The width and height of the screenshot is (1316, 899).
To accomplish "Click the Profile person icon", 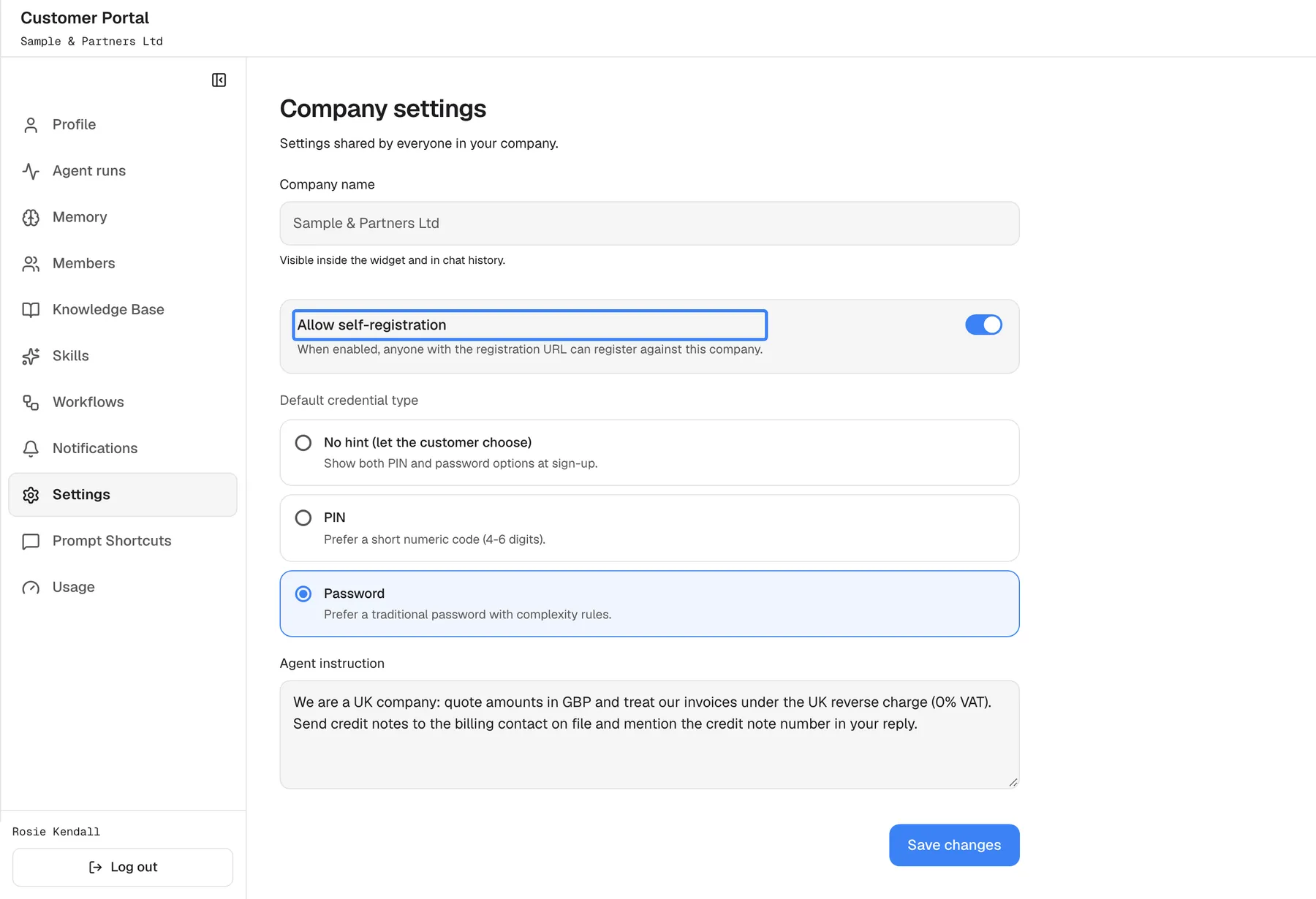I will click(31, 125).
